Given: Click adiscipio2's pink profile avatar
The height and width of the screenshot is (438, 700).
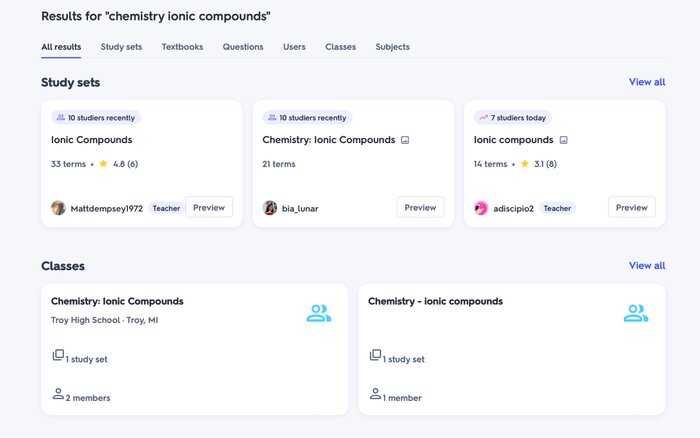Looking at the screenshot, I should [481, 208].
